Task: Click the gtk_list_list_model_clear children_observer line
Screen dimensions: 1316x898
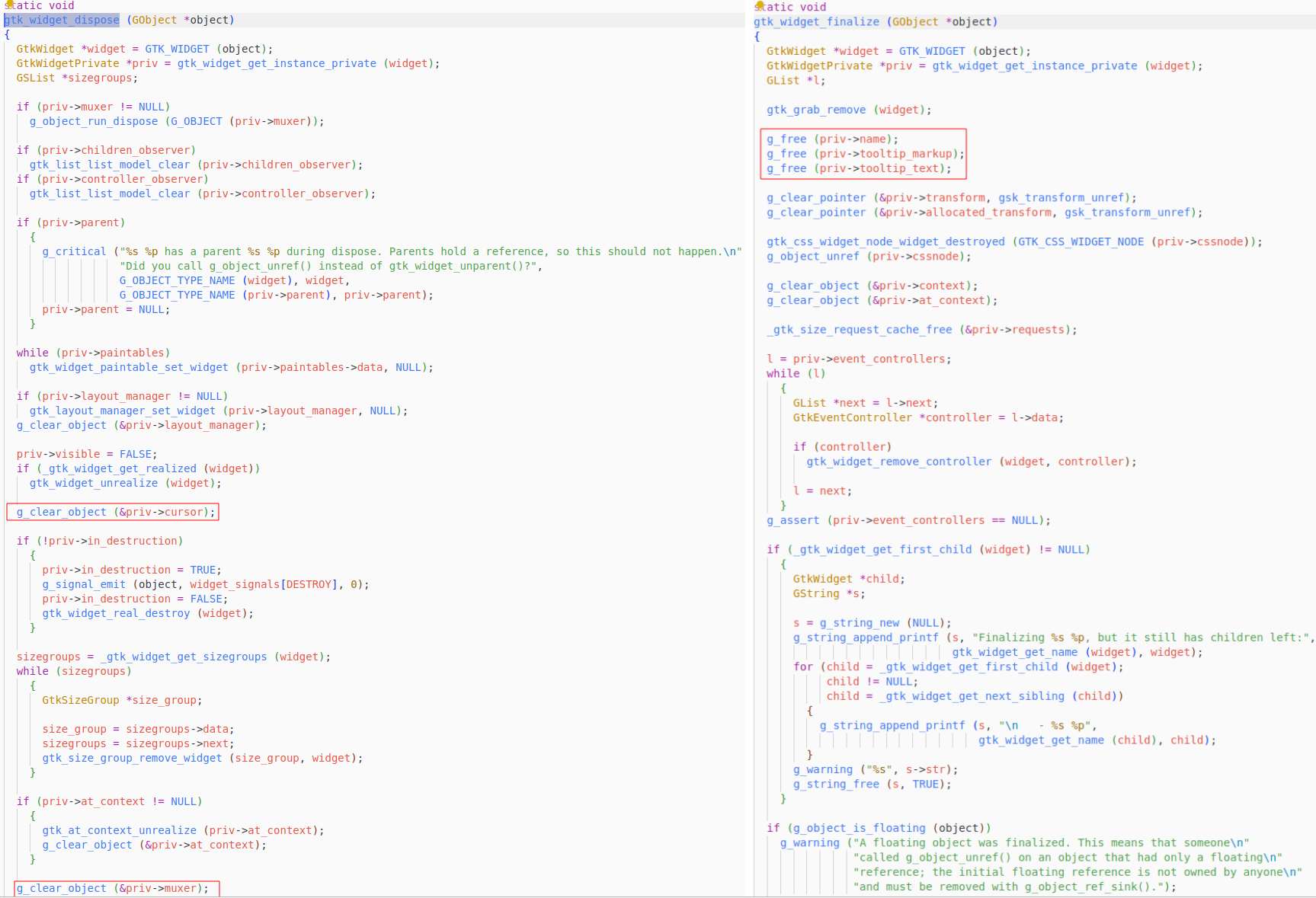Action: pyautogui.click(x=196, y=165)
